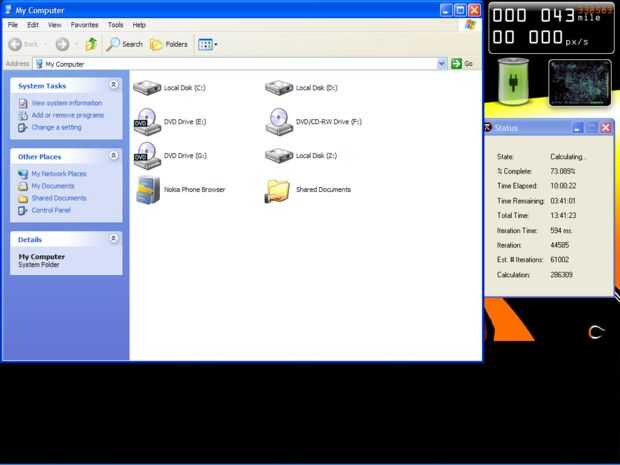Screen dimensions: 620x465
Task: Select the Shared Documents folder icon
Action: coord(278,191)
